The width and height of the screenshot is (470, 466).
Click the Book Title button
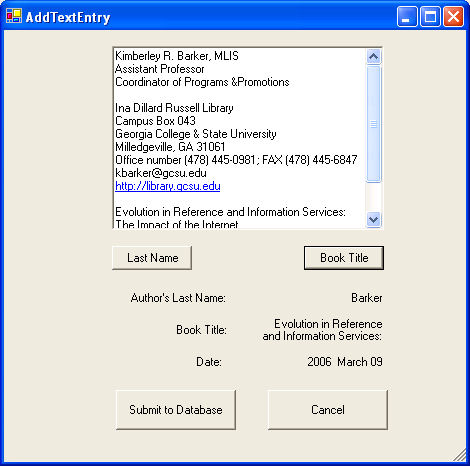pos(344,258)
